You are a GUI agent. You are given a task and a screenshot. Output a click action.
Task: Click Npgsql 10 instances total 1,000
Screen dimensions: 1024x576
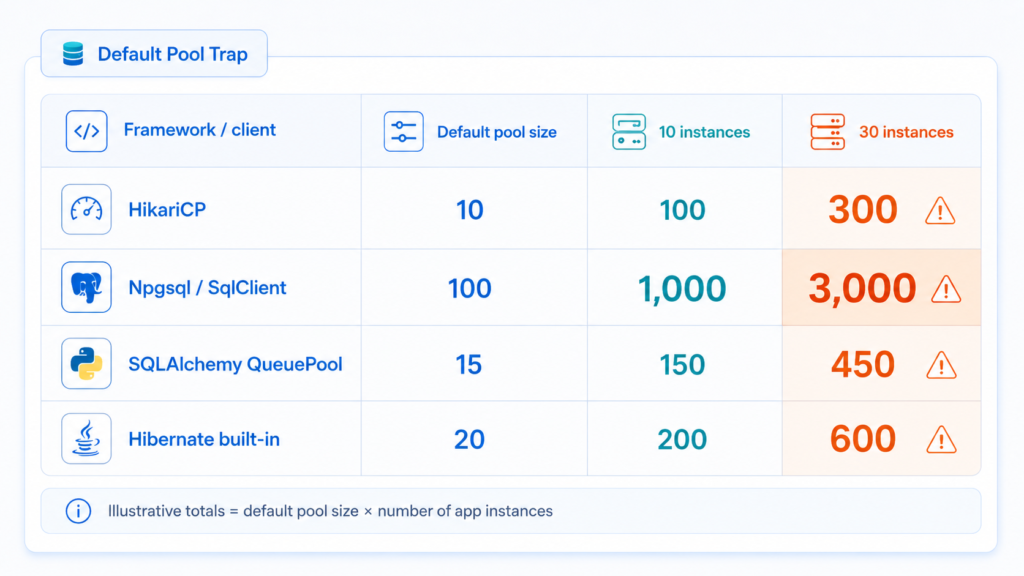(682, 289)
